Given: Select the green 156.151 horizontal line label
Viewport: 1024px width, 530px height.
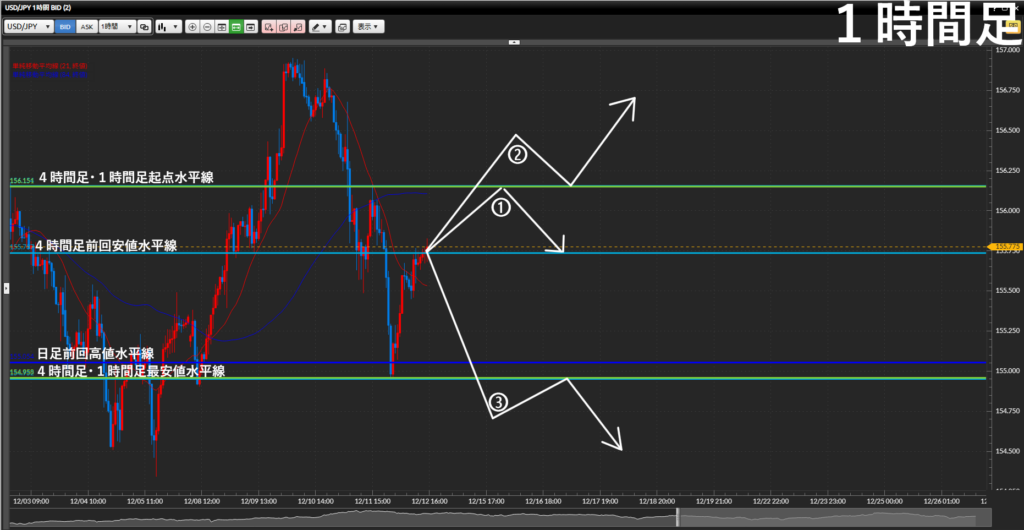Looking at the screenshot, I should [x=20, y=182].
